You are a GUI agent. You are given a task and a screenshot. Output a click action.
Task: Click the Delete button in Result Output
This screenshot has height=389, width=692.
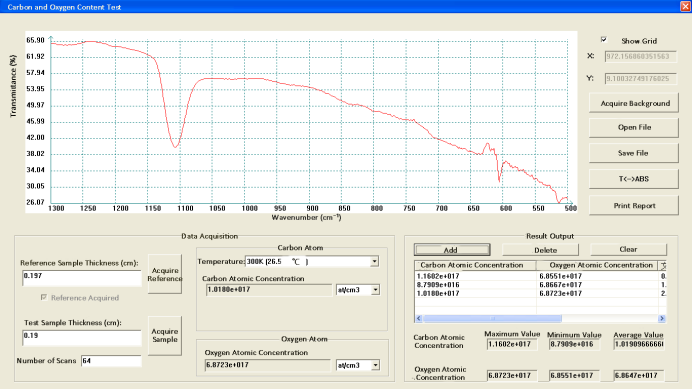click(x=541, y=250)
